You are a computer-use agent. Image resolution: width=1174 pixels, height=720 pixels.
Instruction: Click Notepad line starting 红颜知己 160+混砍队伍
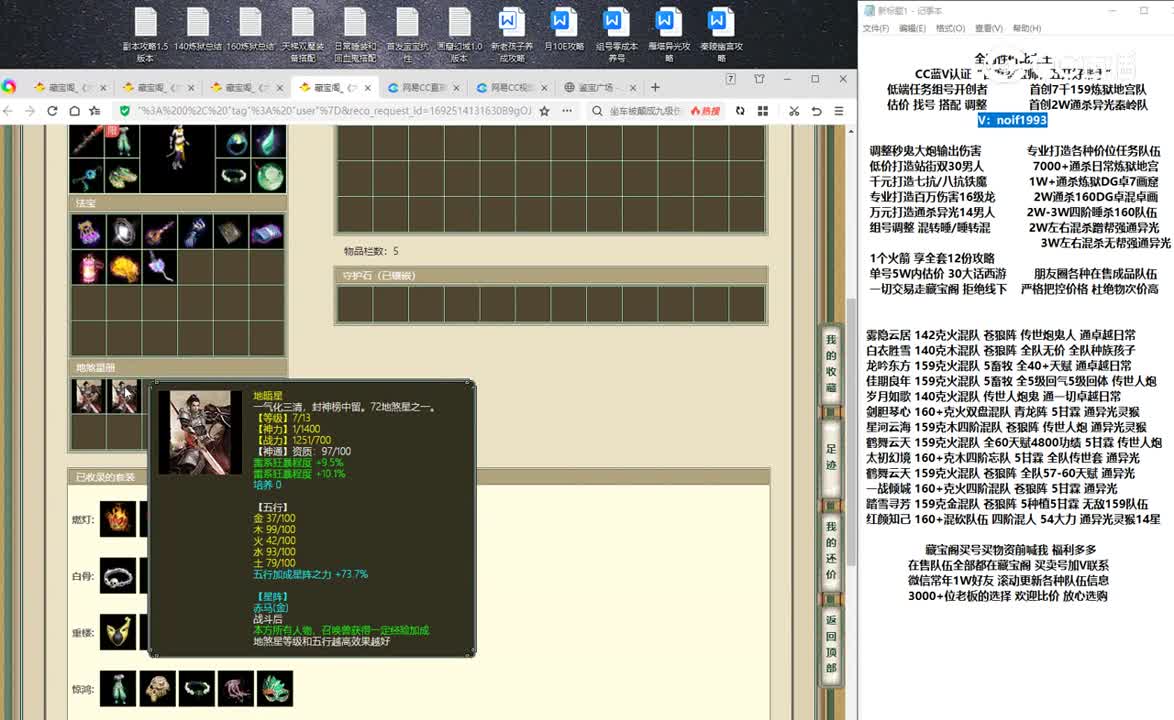click(1013, 519)
